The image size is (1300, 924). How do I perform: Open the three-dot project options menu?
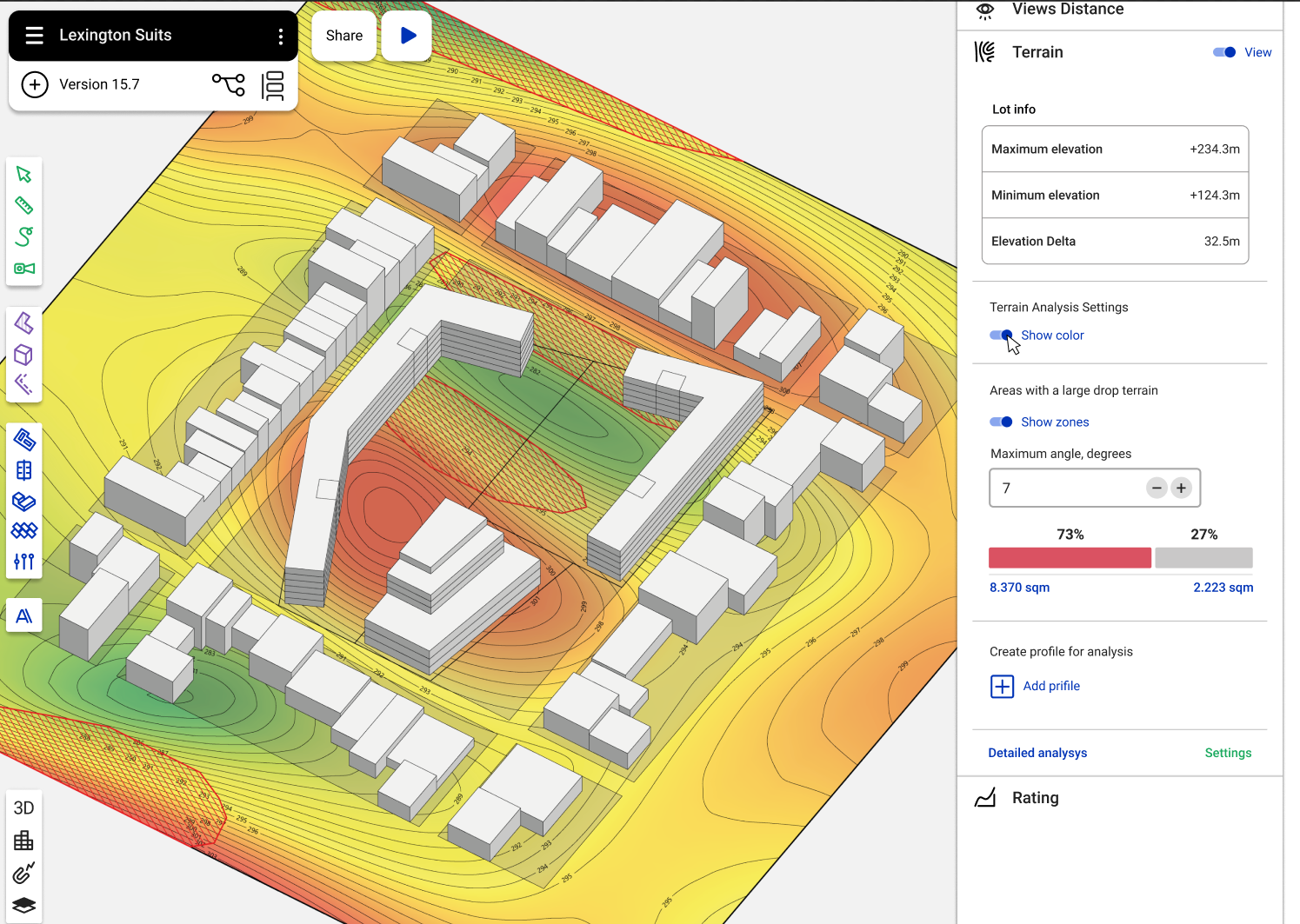click(x=280, y=36)
